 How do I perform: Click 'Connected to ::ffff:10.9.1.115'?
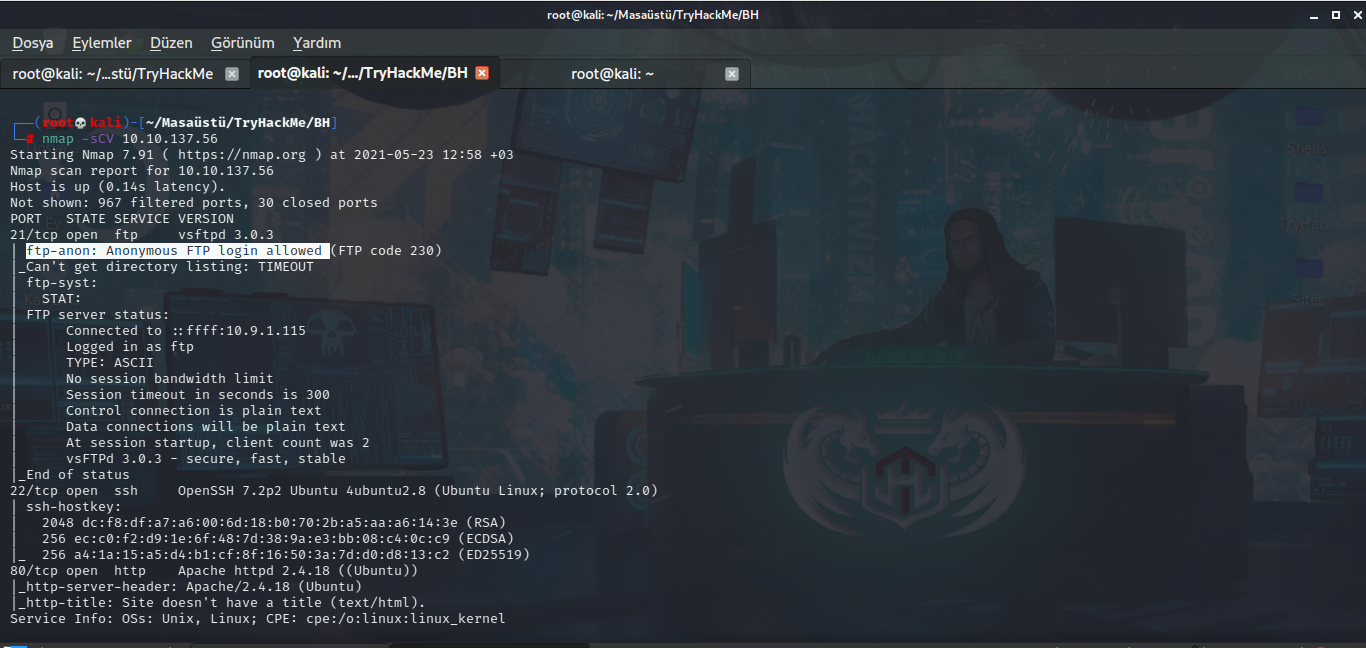[x=186, y=331]
